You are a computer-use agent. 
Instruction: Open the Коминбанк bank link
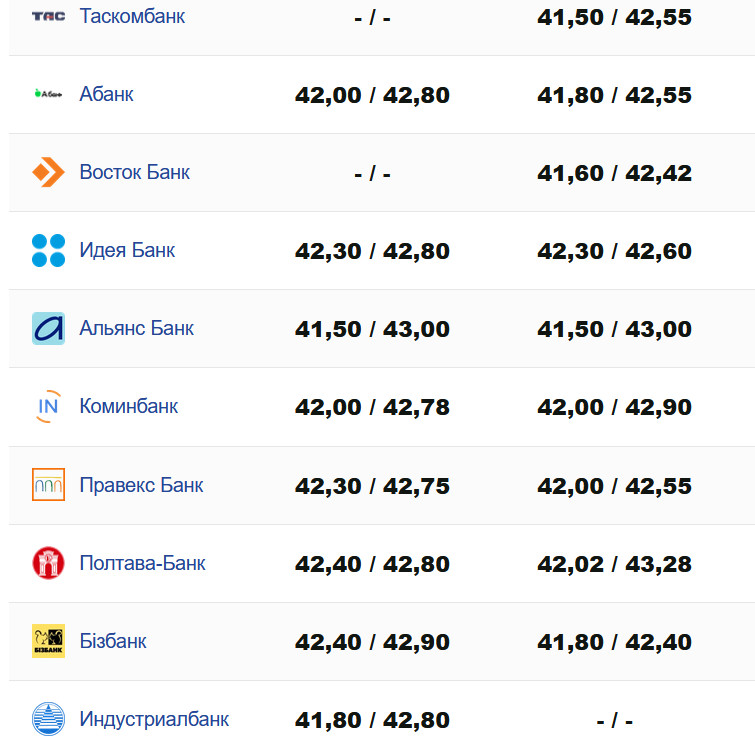[128, 406]
